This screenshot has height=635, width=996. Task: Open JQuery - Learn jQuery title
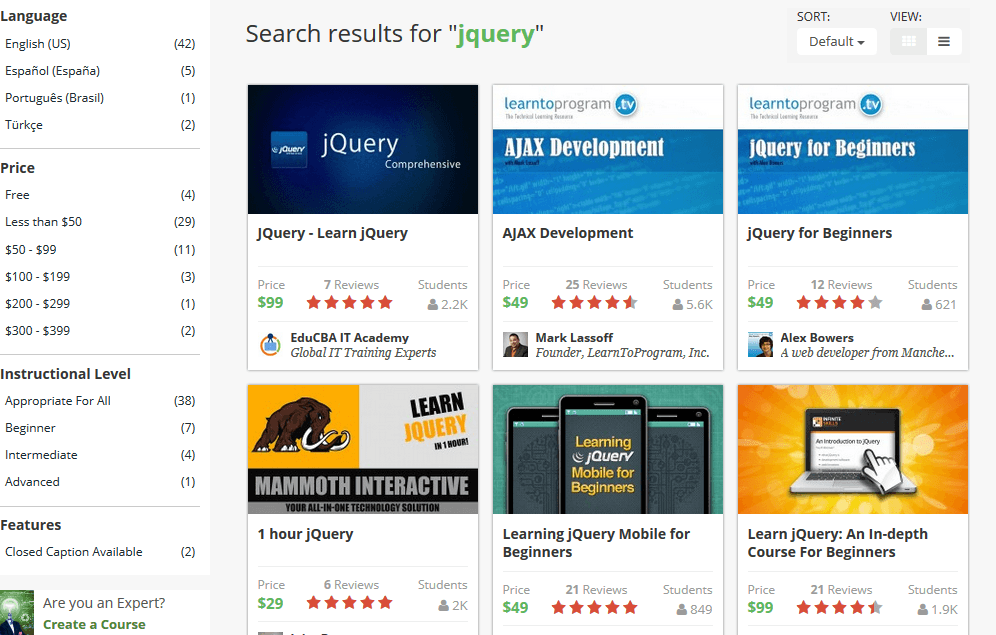click(332, 233)
